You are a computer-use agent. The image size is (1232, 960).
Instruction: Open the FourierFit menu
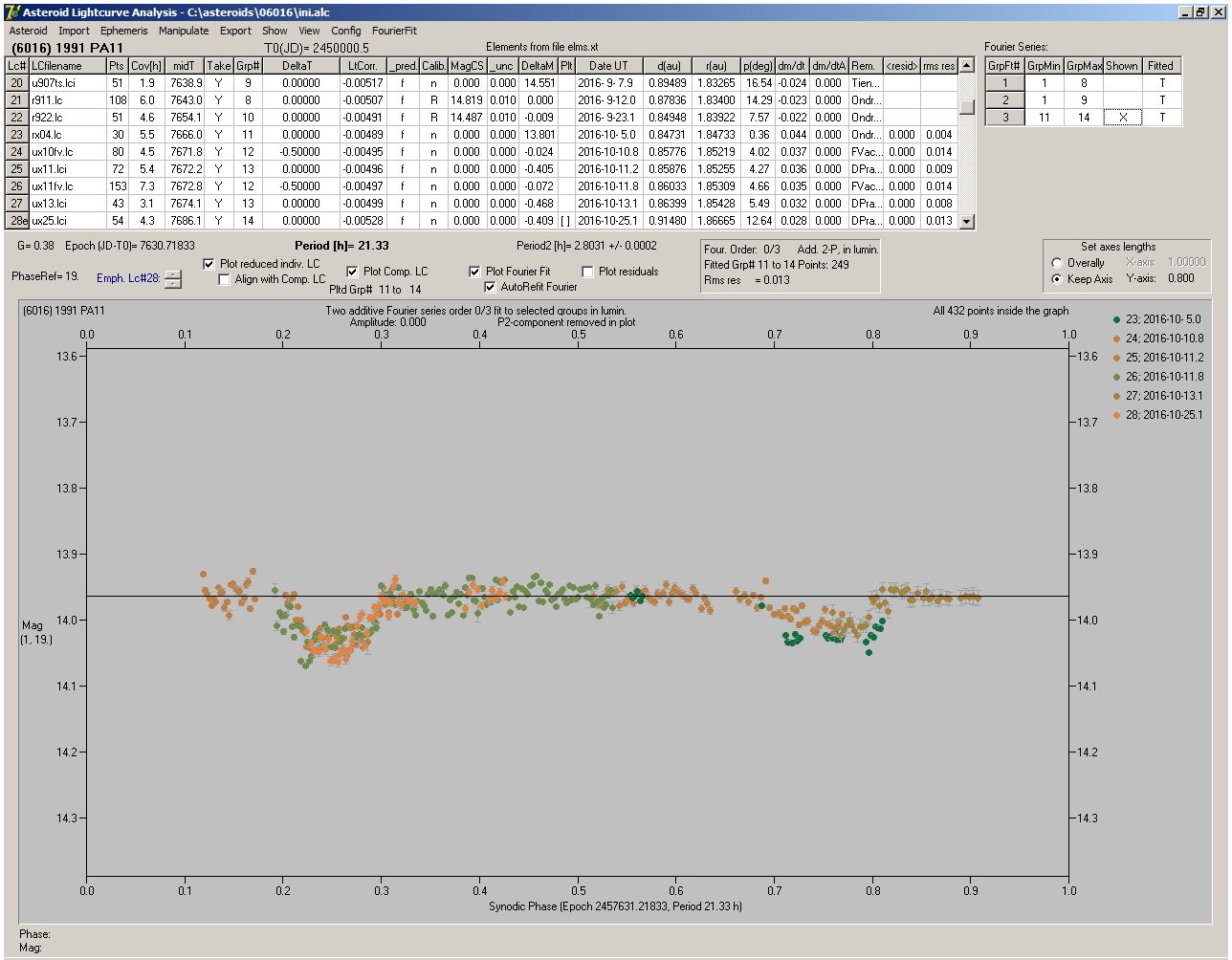[x=394, y=31]
